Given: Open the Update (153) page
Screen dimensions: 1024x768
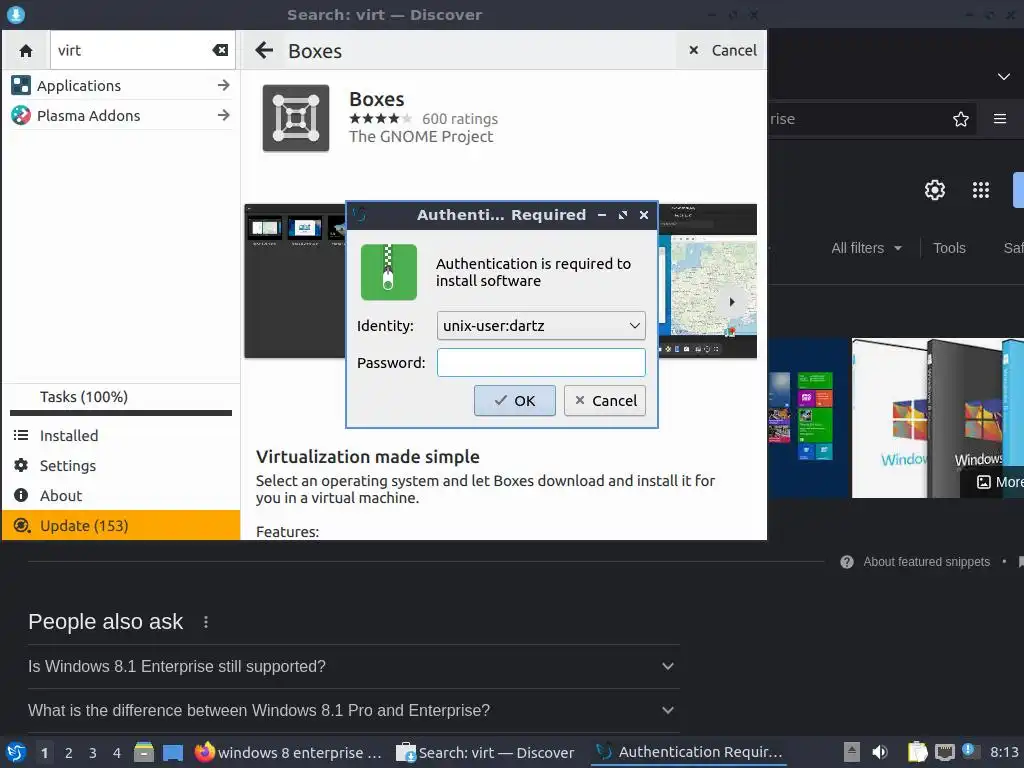Looking at the screenshot, I should [121, 526].
